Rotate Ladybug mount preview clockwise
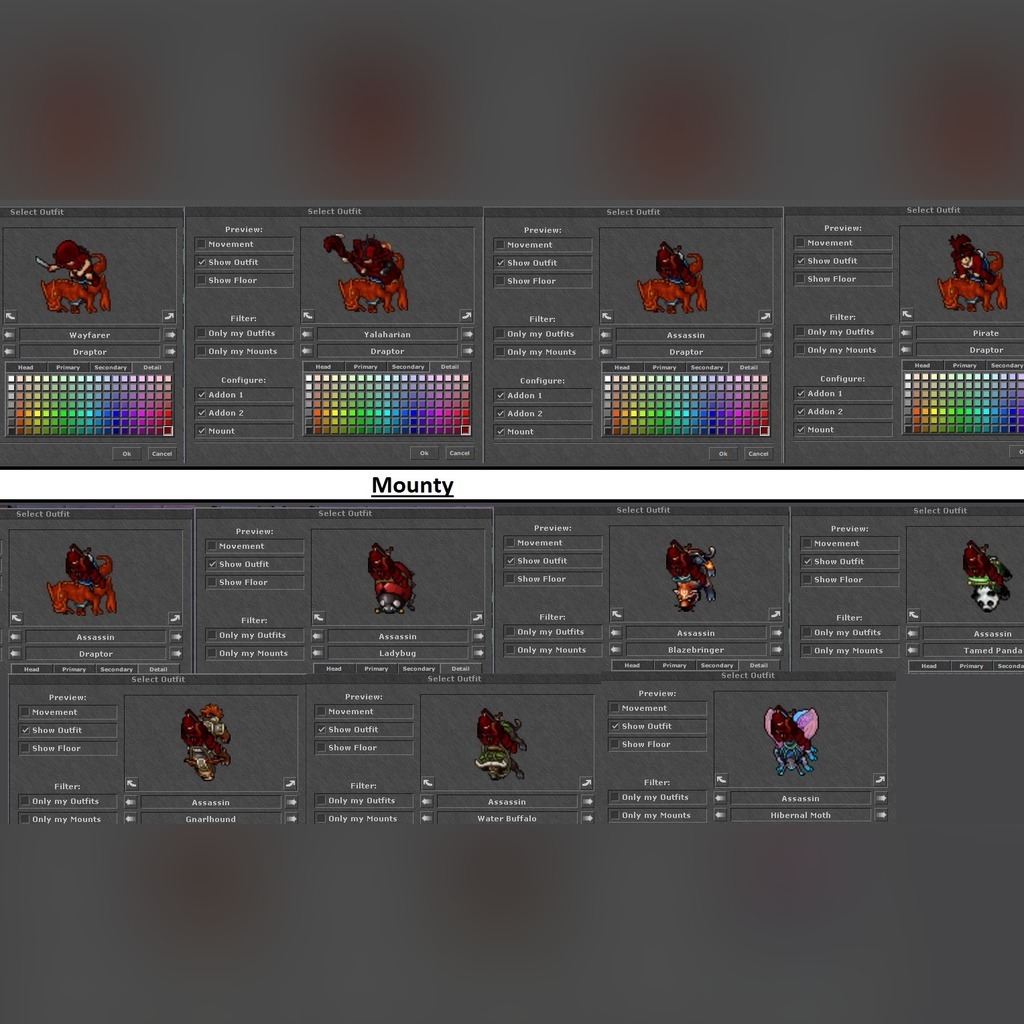Viewport: 1024px width, 1024px height. click(477, 617)
